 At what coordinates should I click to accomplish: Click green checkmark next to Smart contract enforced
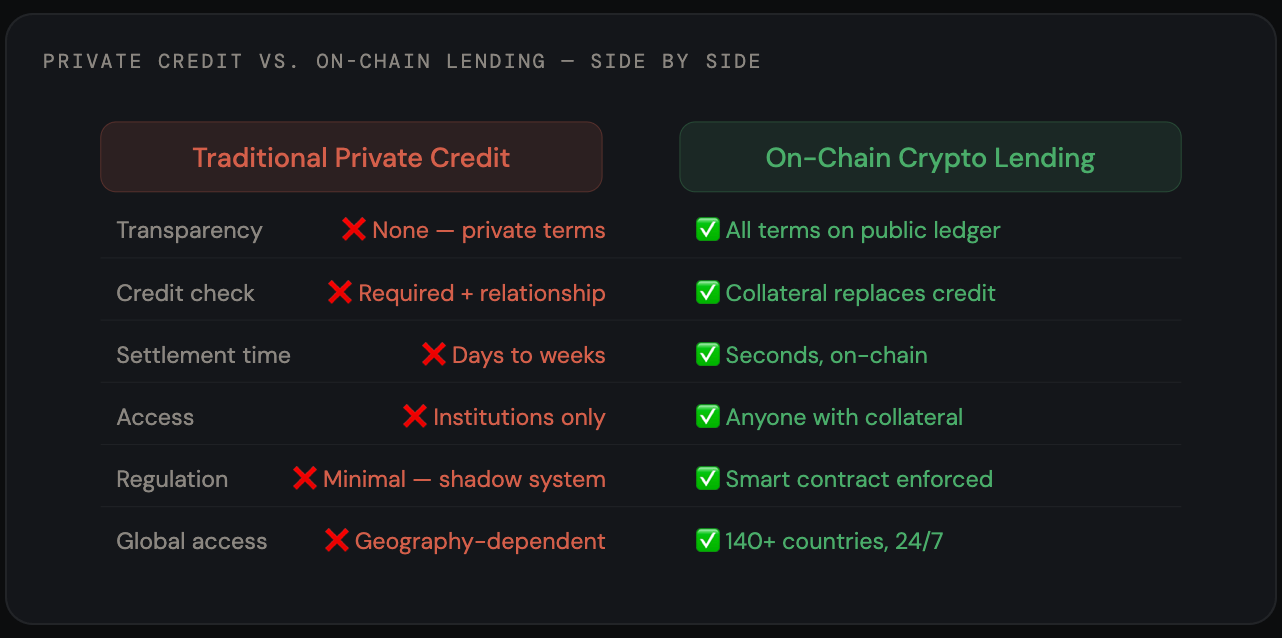(708, 478)
